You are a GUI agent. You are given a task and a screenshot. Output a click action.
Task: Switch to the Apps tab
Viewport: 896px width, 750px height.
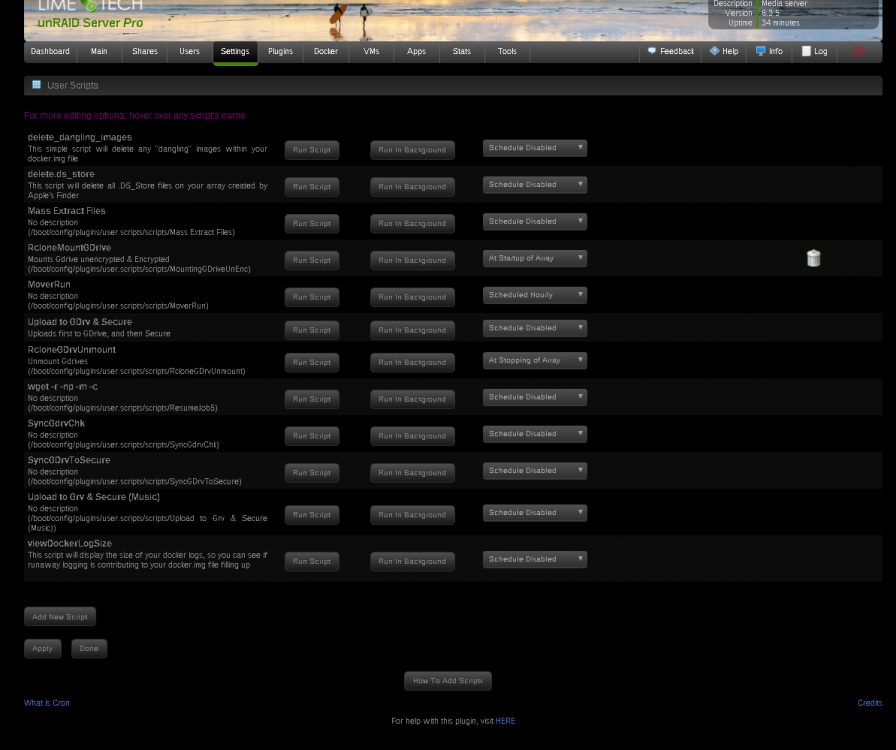416,51
